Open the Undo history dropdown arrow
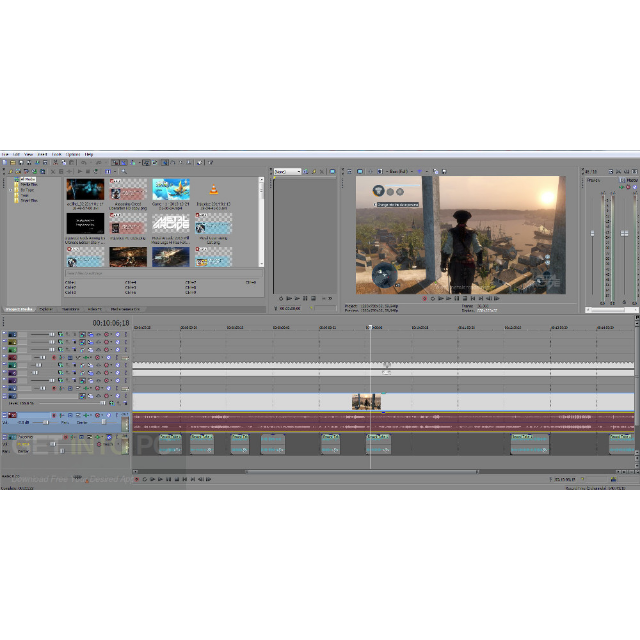The width and height of the screenshot is (640, 640). [x=90, y=162]
